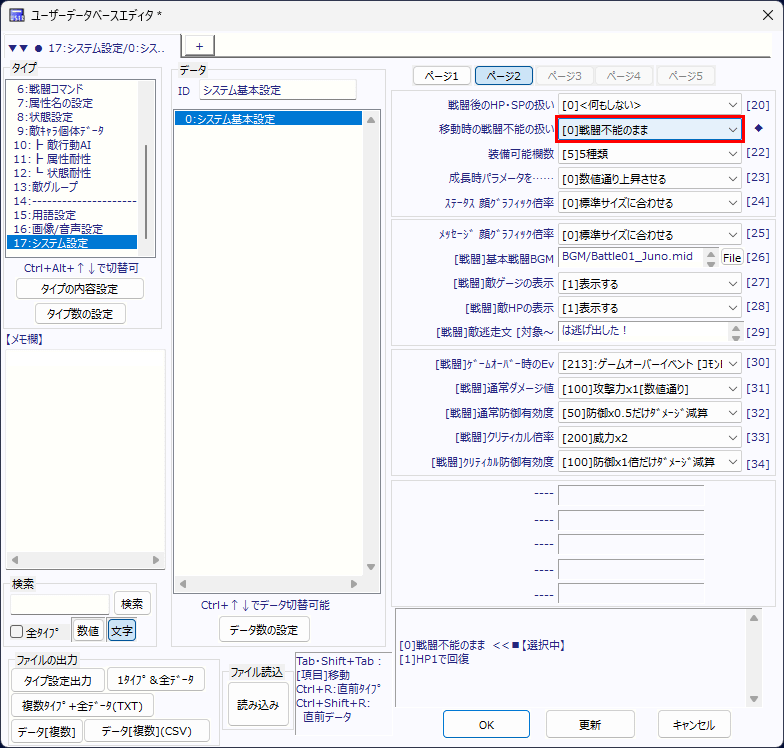Toggle the 数値 search mode button

point(88,630)
